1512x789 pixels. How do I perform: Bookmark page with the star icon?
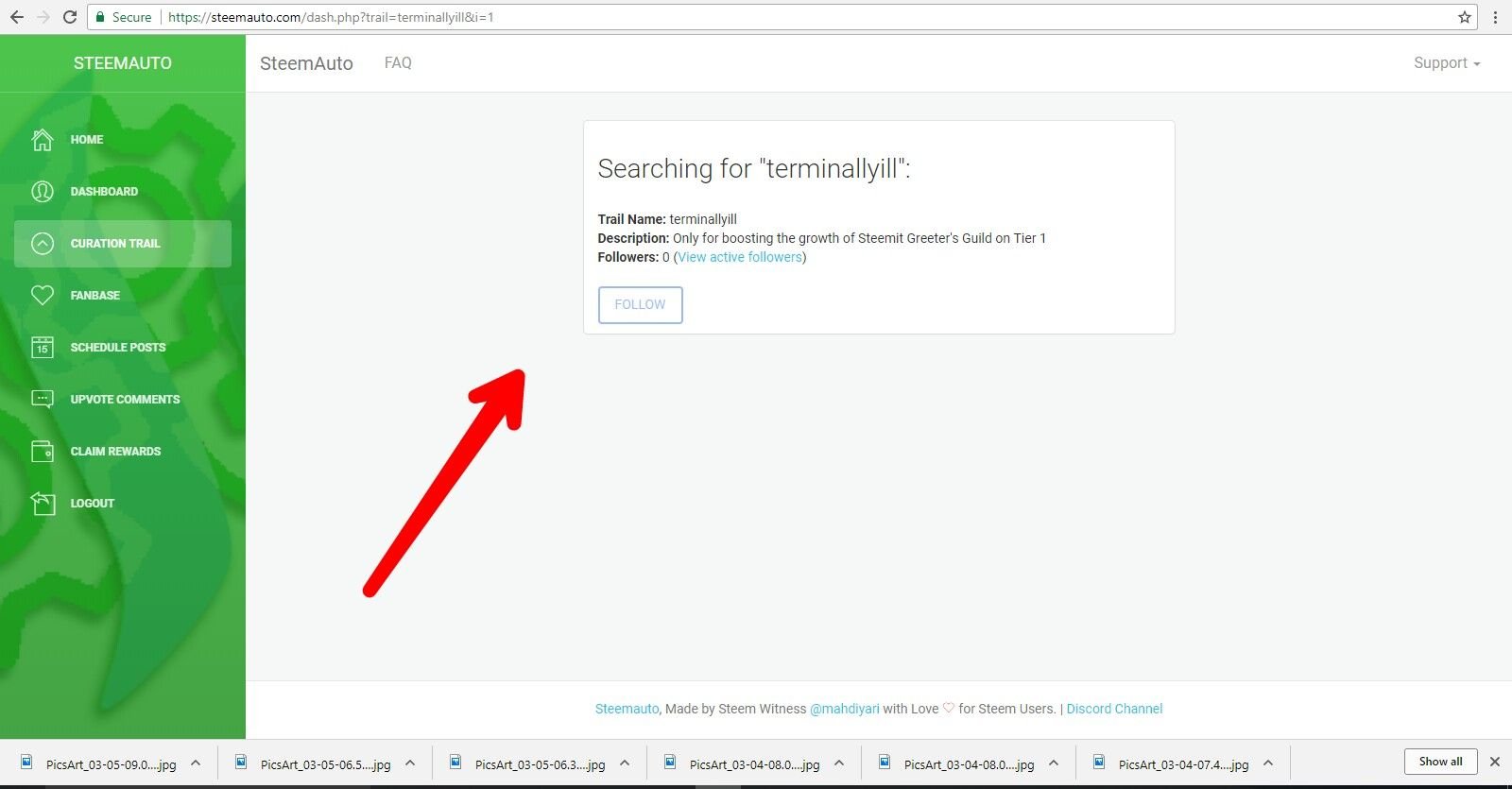pyautogui.click(x=1465, y=17)
